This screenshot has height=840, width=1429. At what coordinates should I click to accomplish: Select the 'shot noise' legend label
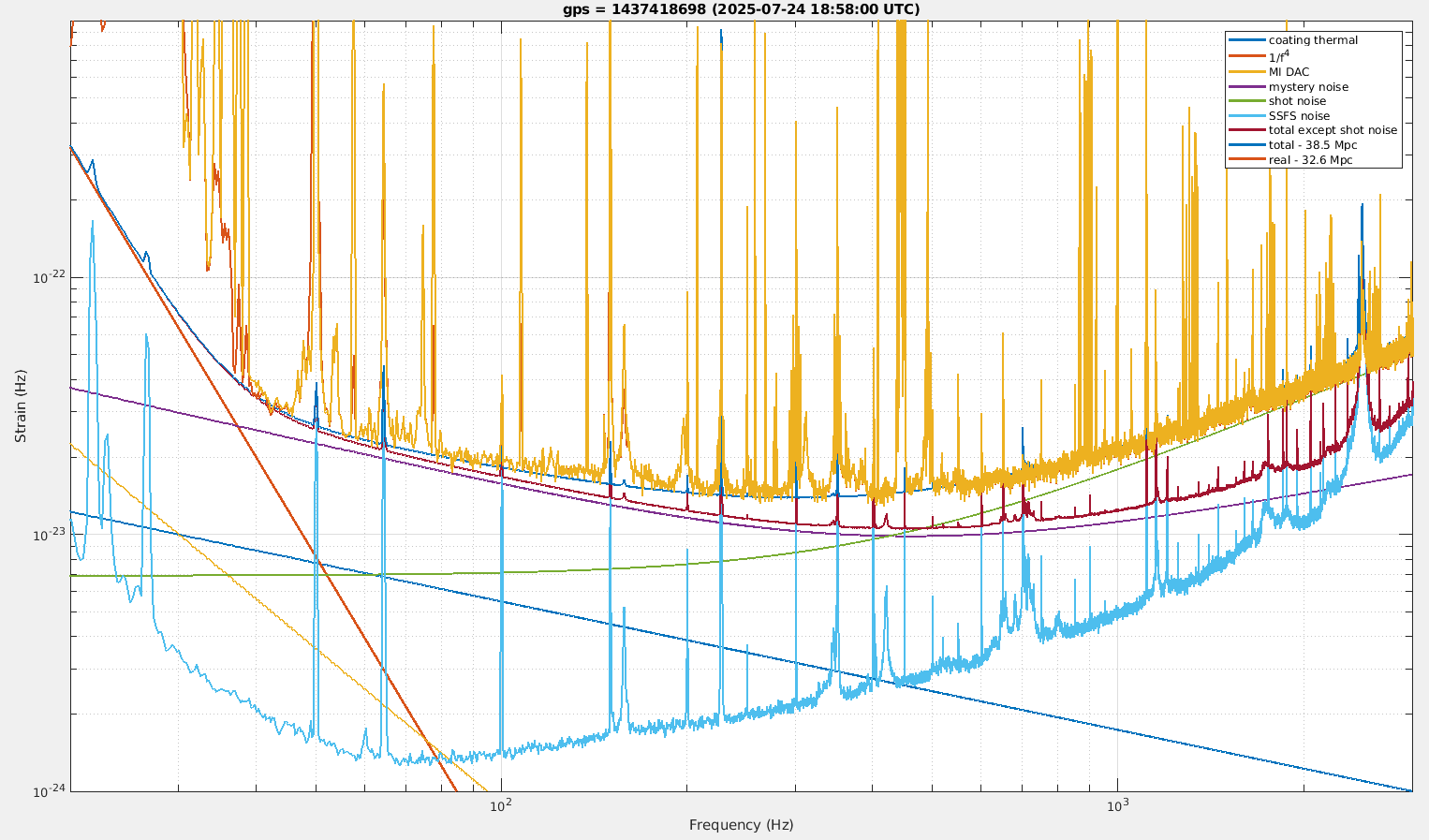coord(1297,101)
